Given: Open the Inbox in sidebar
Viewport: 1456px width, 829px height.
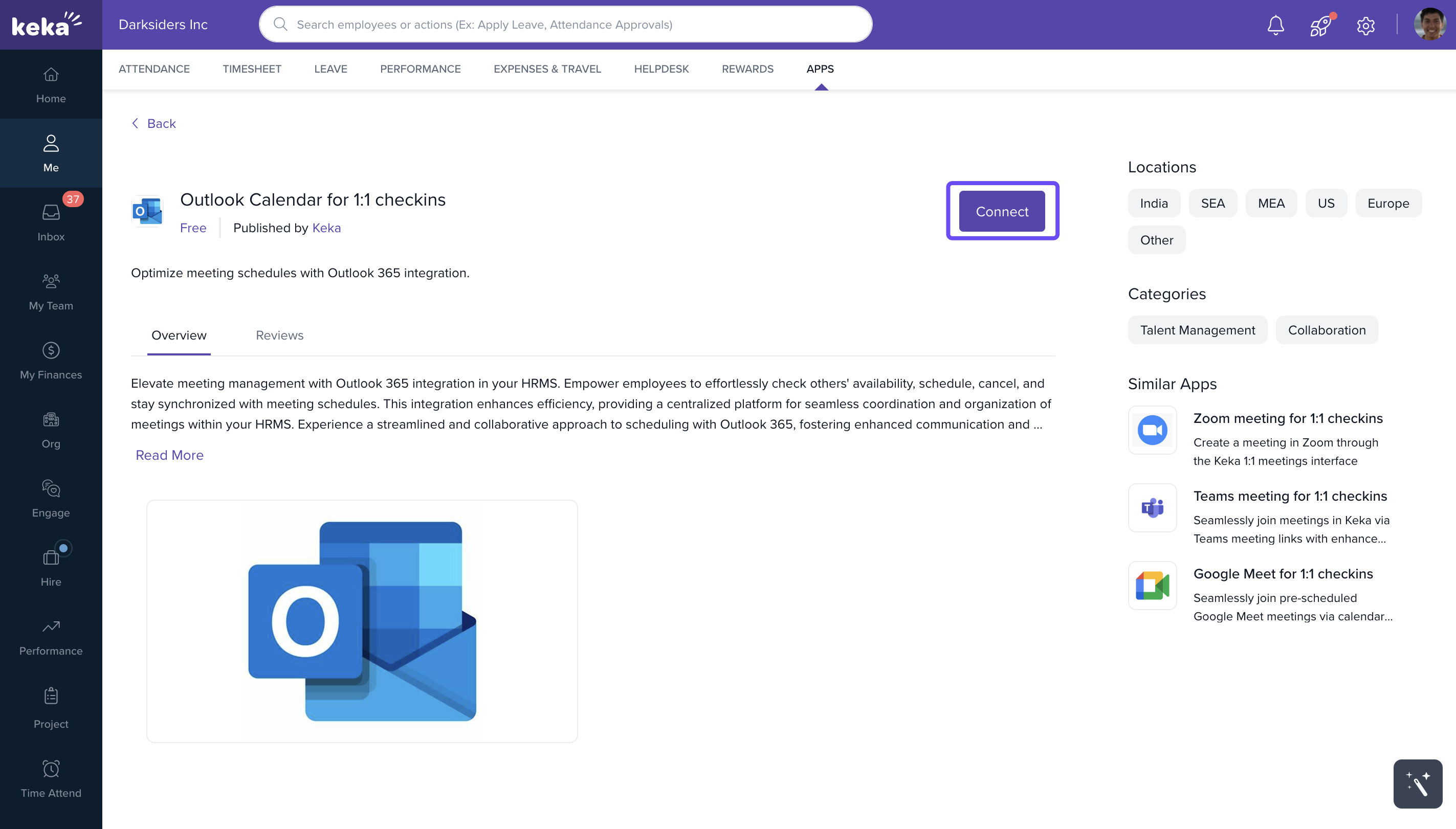Looking at the screenshot, I should click(51, 222).
